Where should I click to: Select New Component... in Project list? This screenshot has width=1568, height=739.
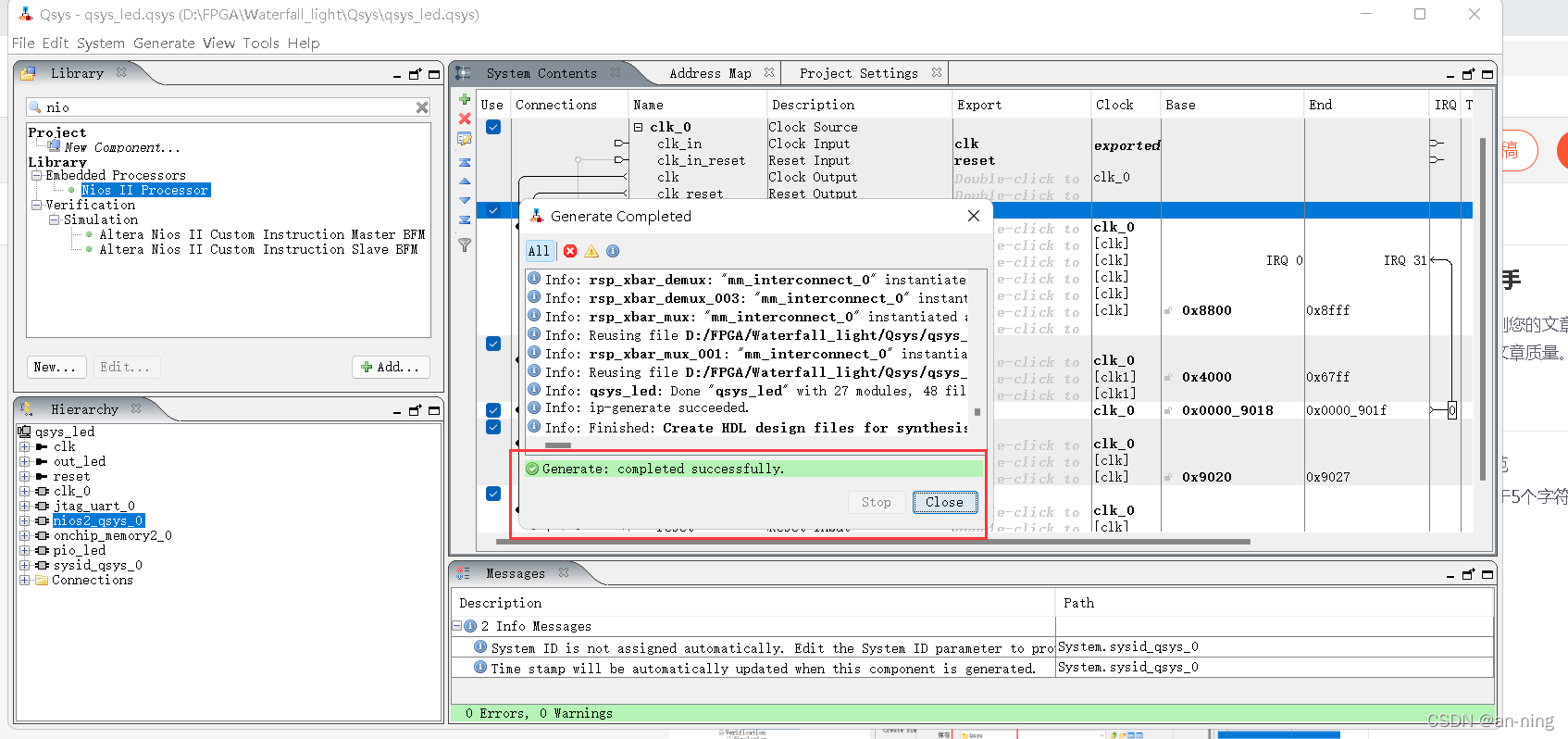pos(121,147)
